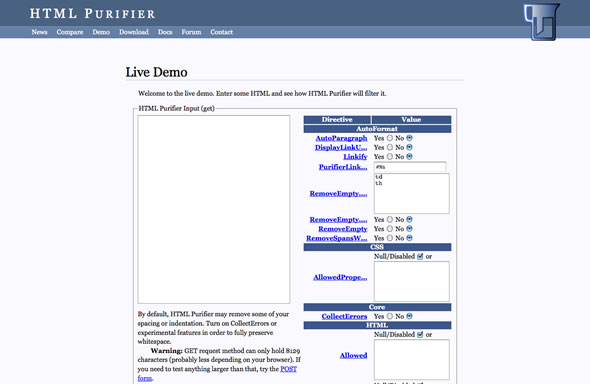The height and width of the screenshot is (384, 590).
Task: Open the Allowed directive link
Action: point(353,355)
